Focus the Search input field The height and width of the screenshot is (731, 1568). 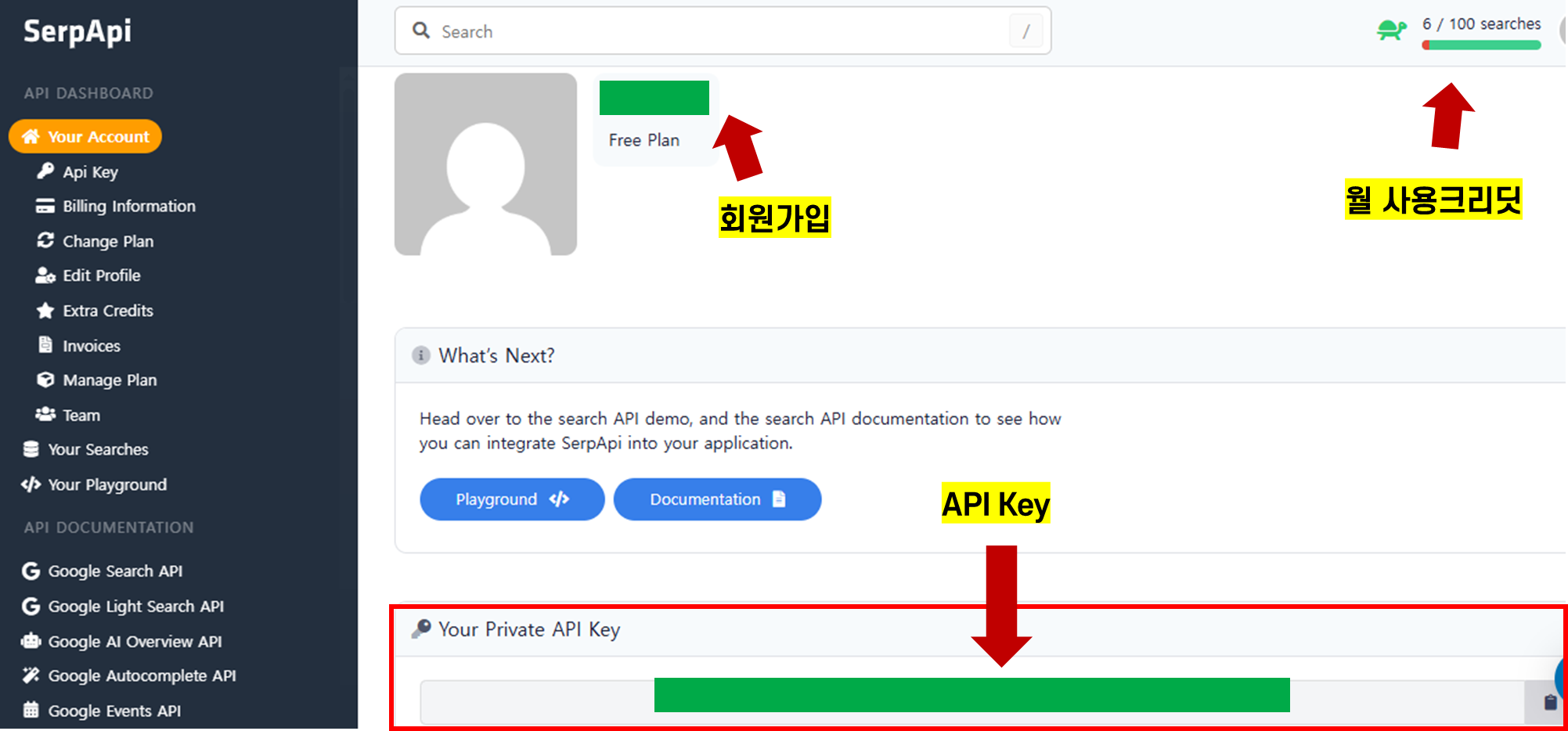pyautogui.click(x=723, y=31)
